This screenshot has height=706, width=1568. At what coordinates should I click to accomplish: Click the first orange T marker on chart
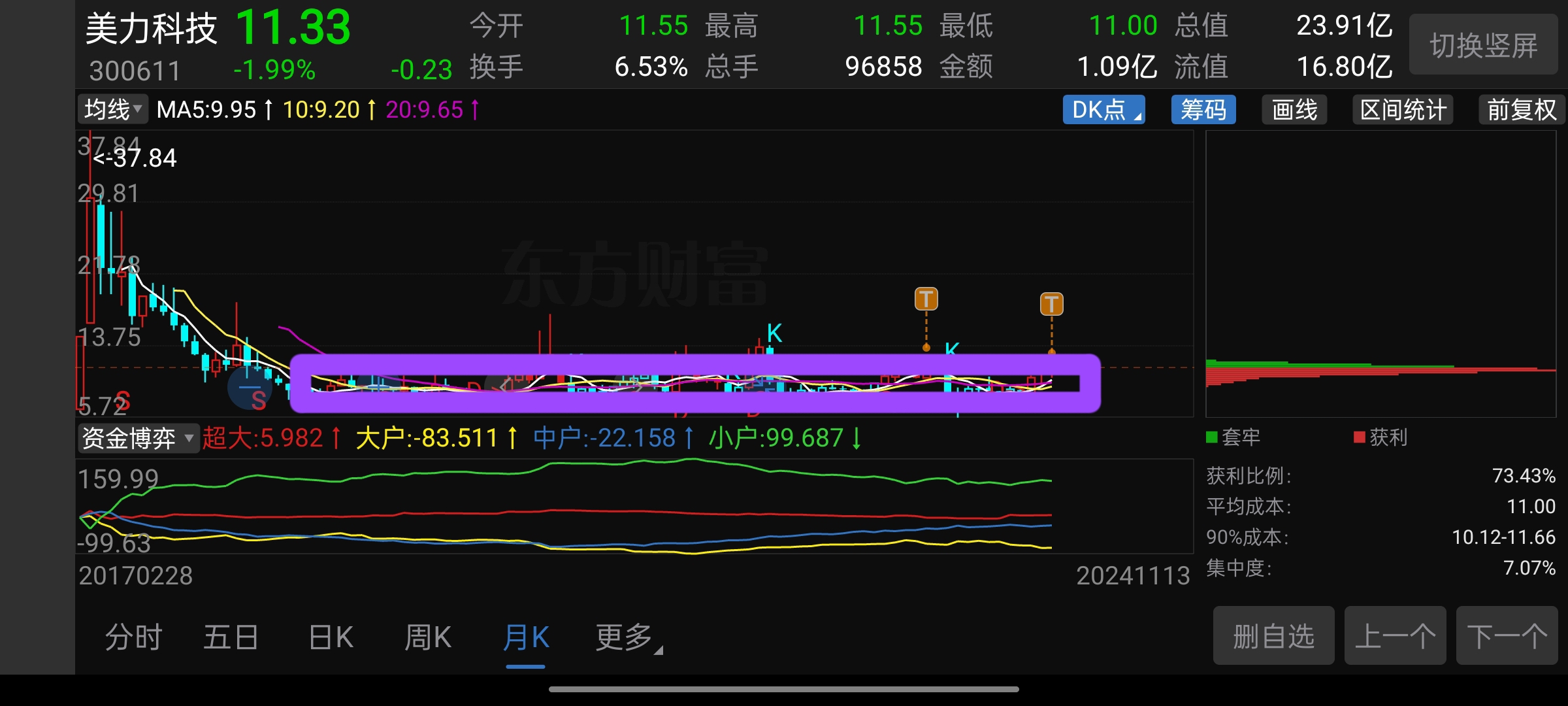click(x=926, y=299)
